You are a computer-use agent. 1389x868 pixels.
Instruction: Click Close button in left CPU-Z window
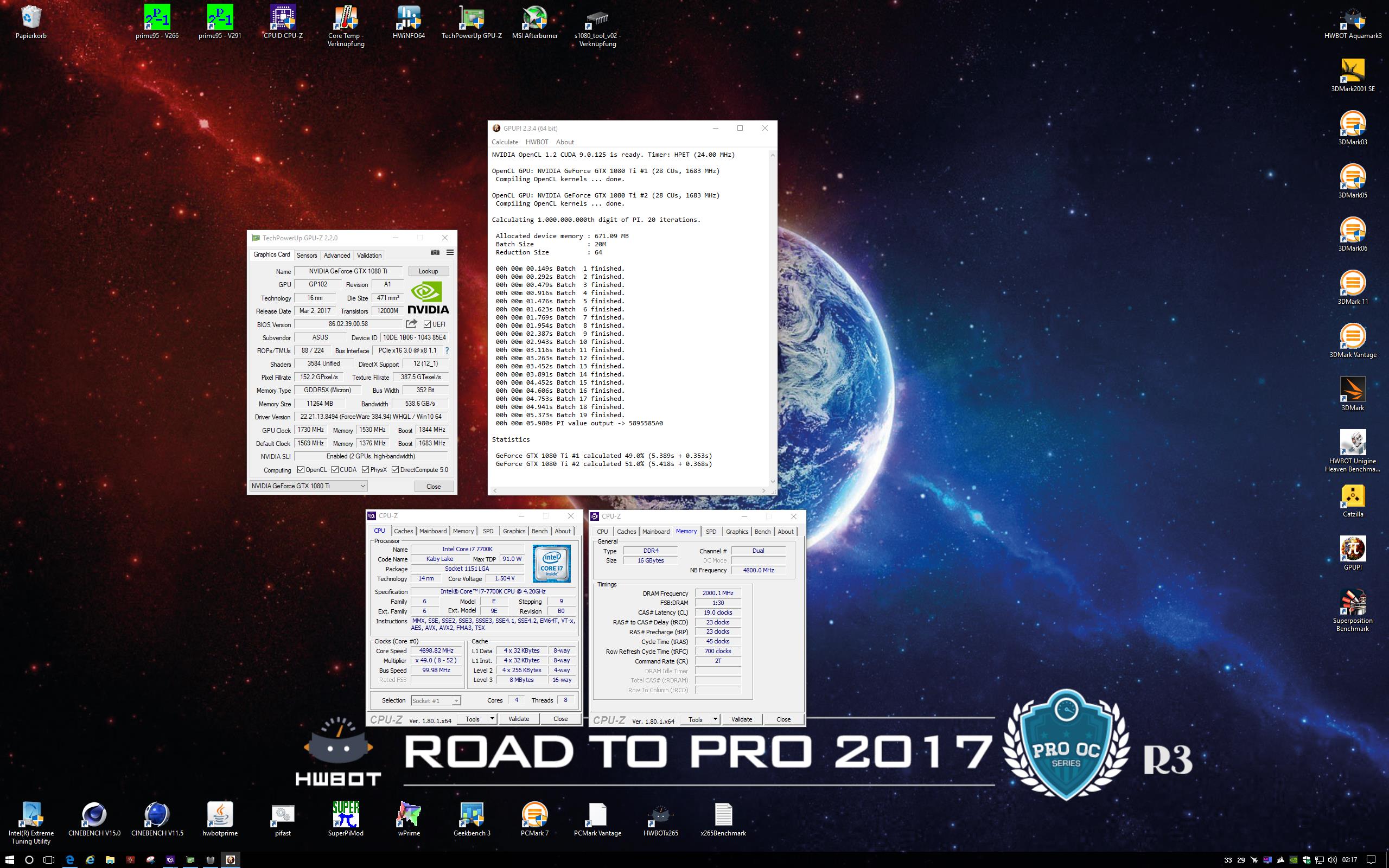click(x=560, y=719)
